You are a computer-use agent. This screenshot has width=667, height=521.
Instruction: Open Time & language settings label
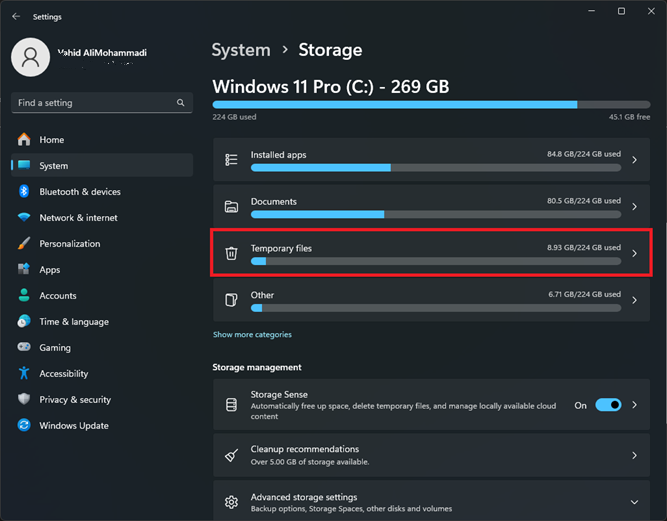click(74, 322)
